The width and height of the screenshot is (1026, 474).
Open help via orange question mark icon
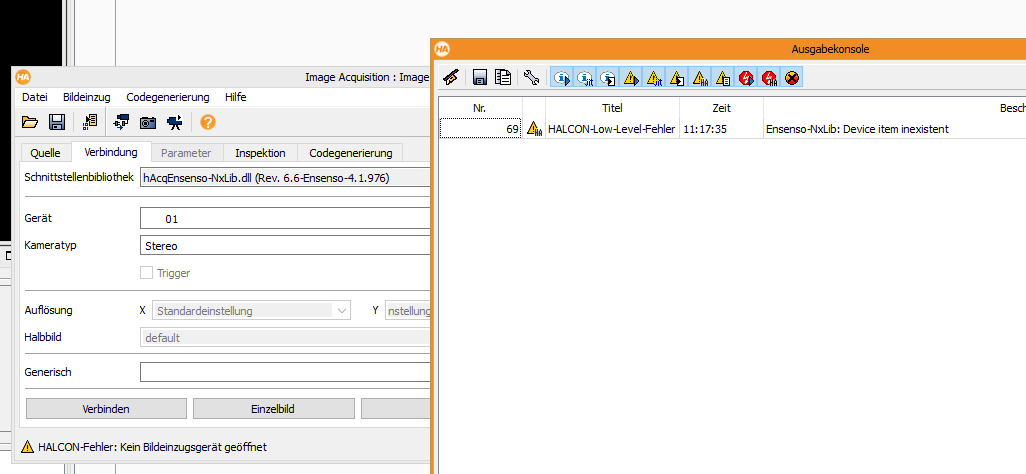pyautogui.click(x=208, y=122)
